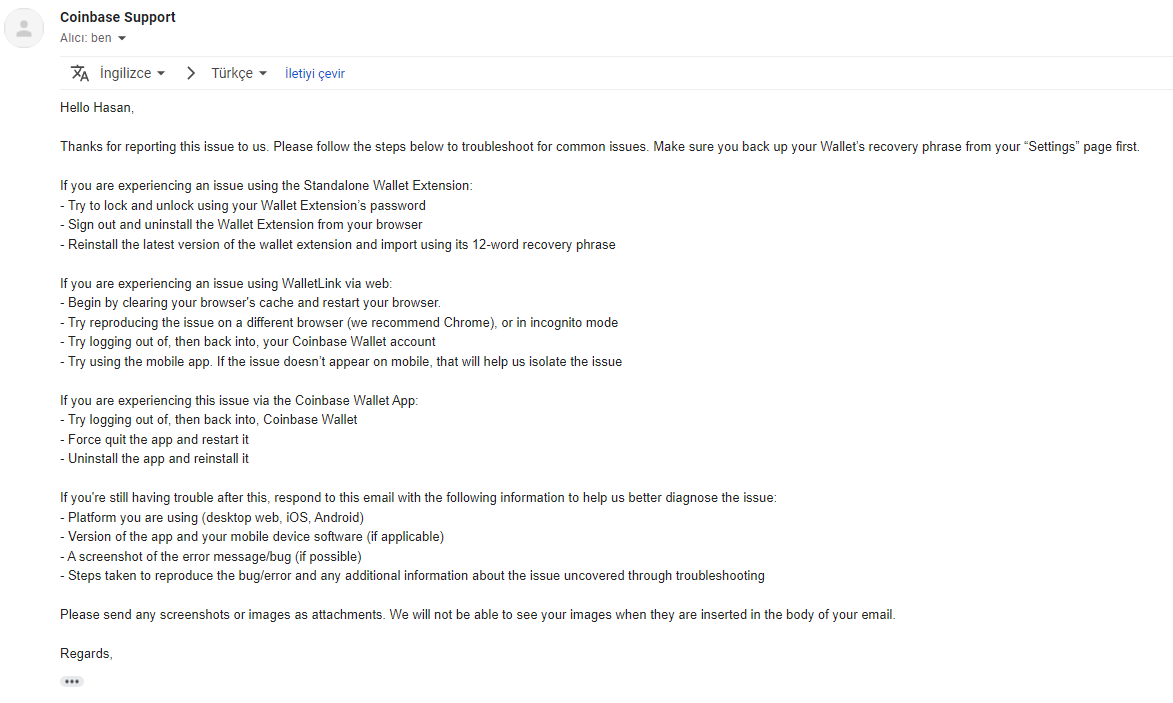Expand recipient details arrow next to ben
Viewport: 1173px width, 703px height.
tap(122, 38)
